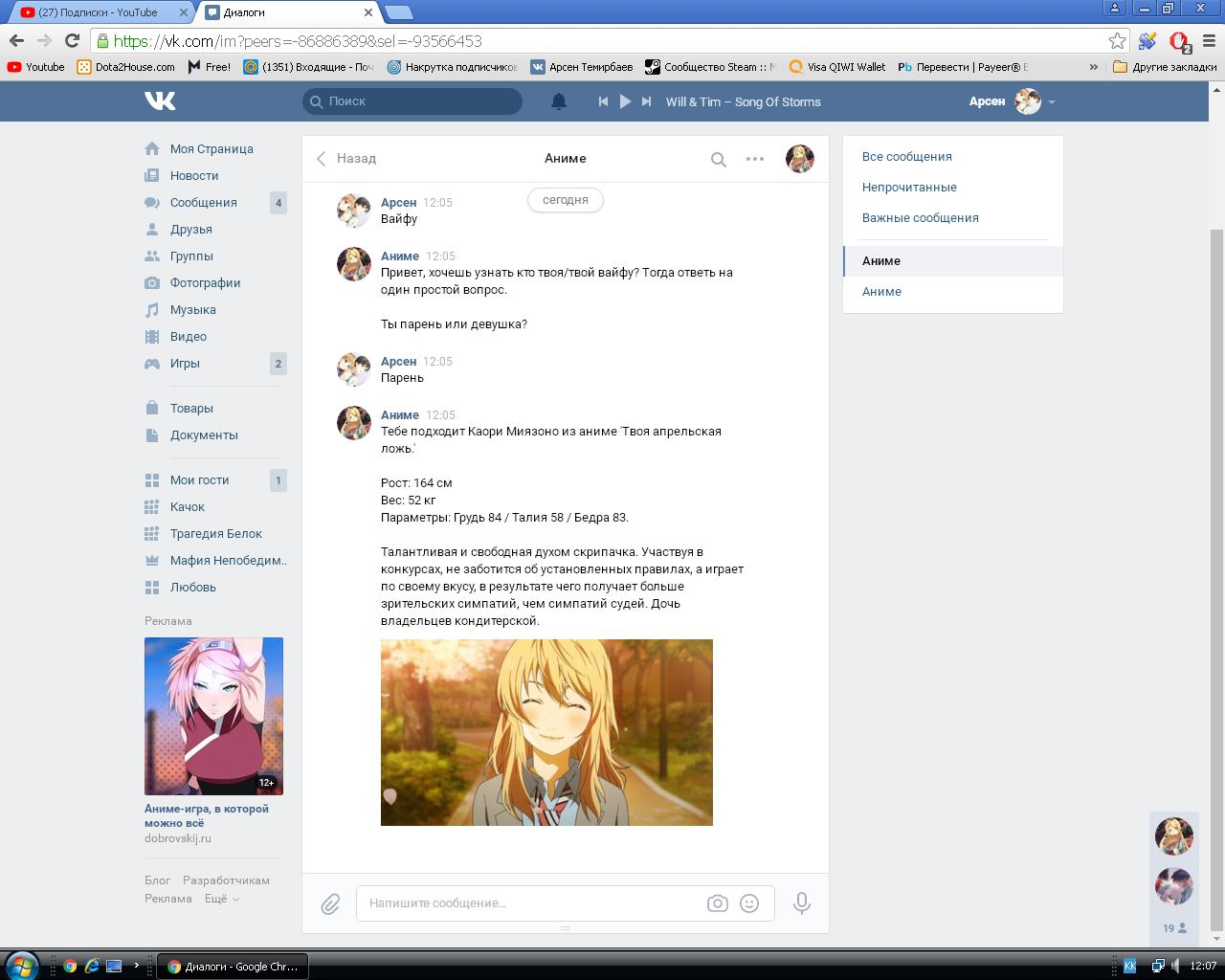The width and height of the screenshot is (1225, 980).
Task: Click the Windows Start button
Action: (x=21, y=966)
